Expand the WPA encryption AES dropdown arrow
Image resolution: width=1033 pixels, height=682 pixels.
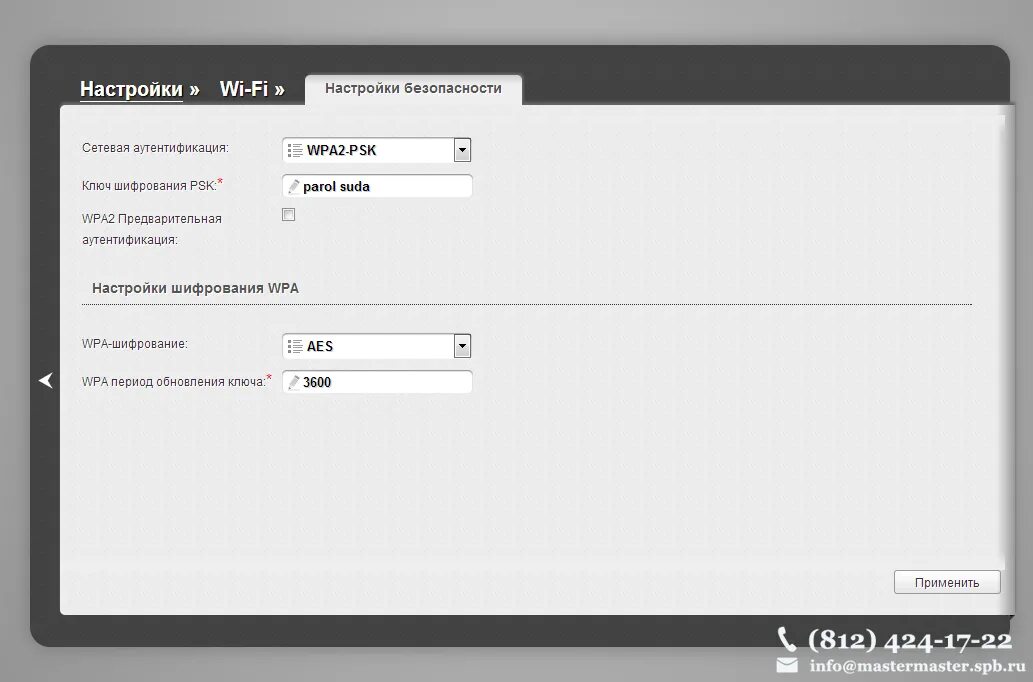pyautogui.click(x=462, y=346)
